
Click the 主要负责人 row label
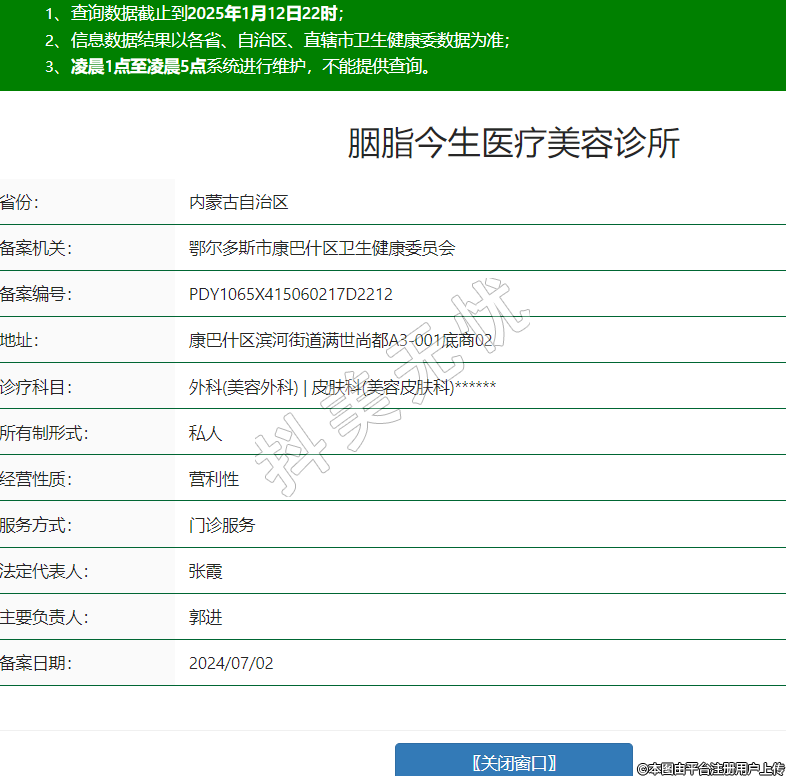[x=44, y=617]
